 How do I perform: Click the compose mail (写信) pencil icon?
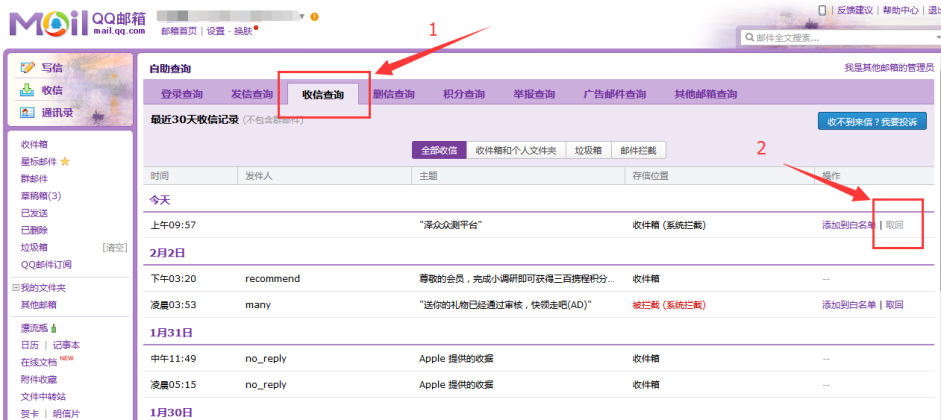click(x=27, y=67)
